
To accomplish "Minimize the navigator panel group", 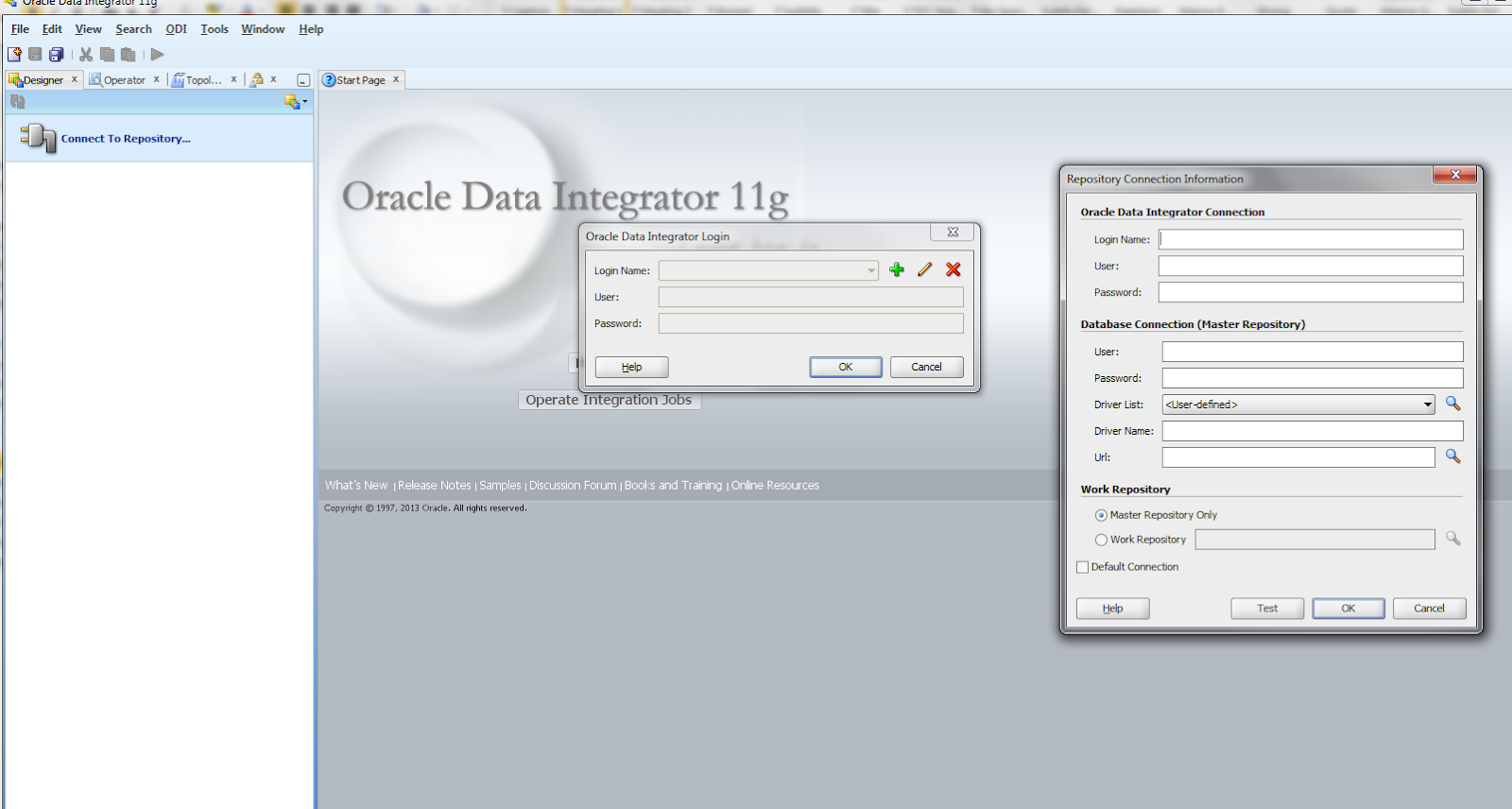I will tap(303, 80).
